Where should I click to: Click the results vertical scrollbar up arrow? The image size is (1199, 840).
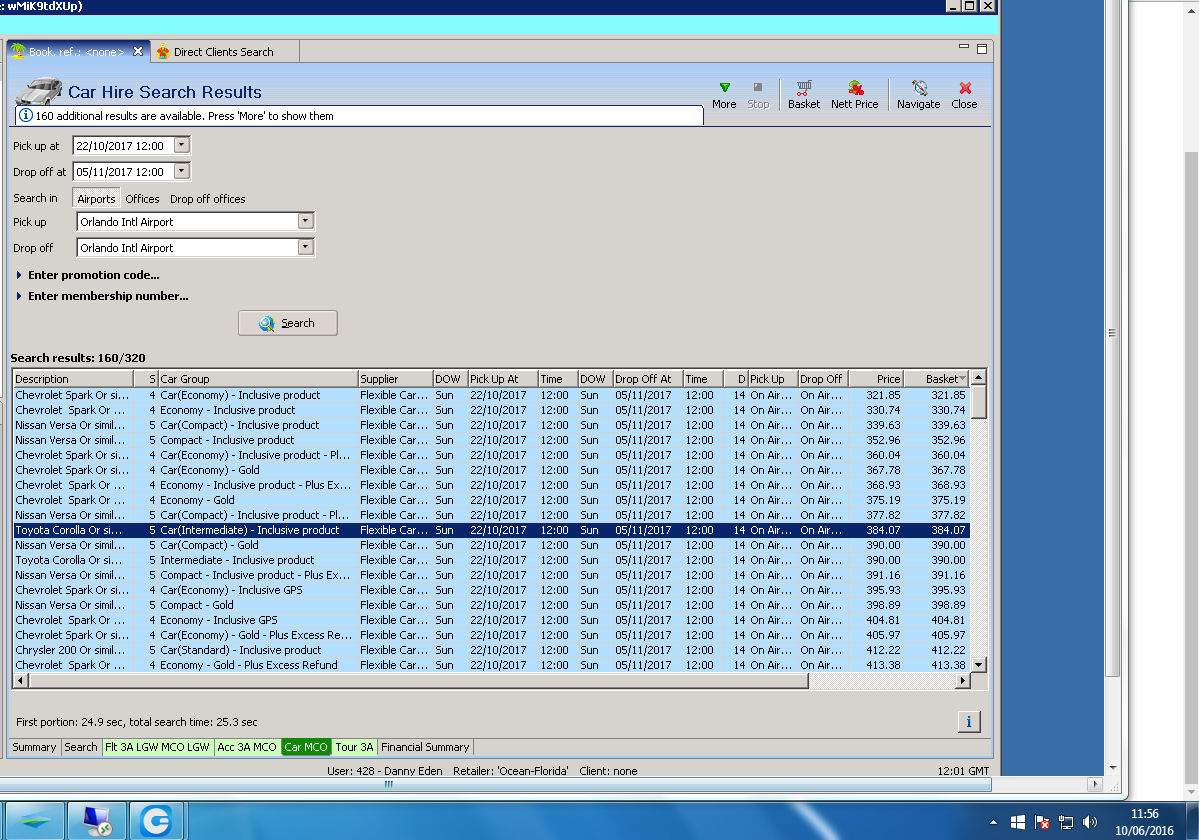click(x=979, y=378)
